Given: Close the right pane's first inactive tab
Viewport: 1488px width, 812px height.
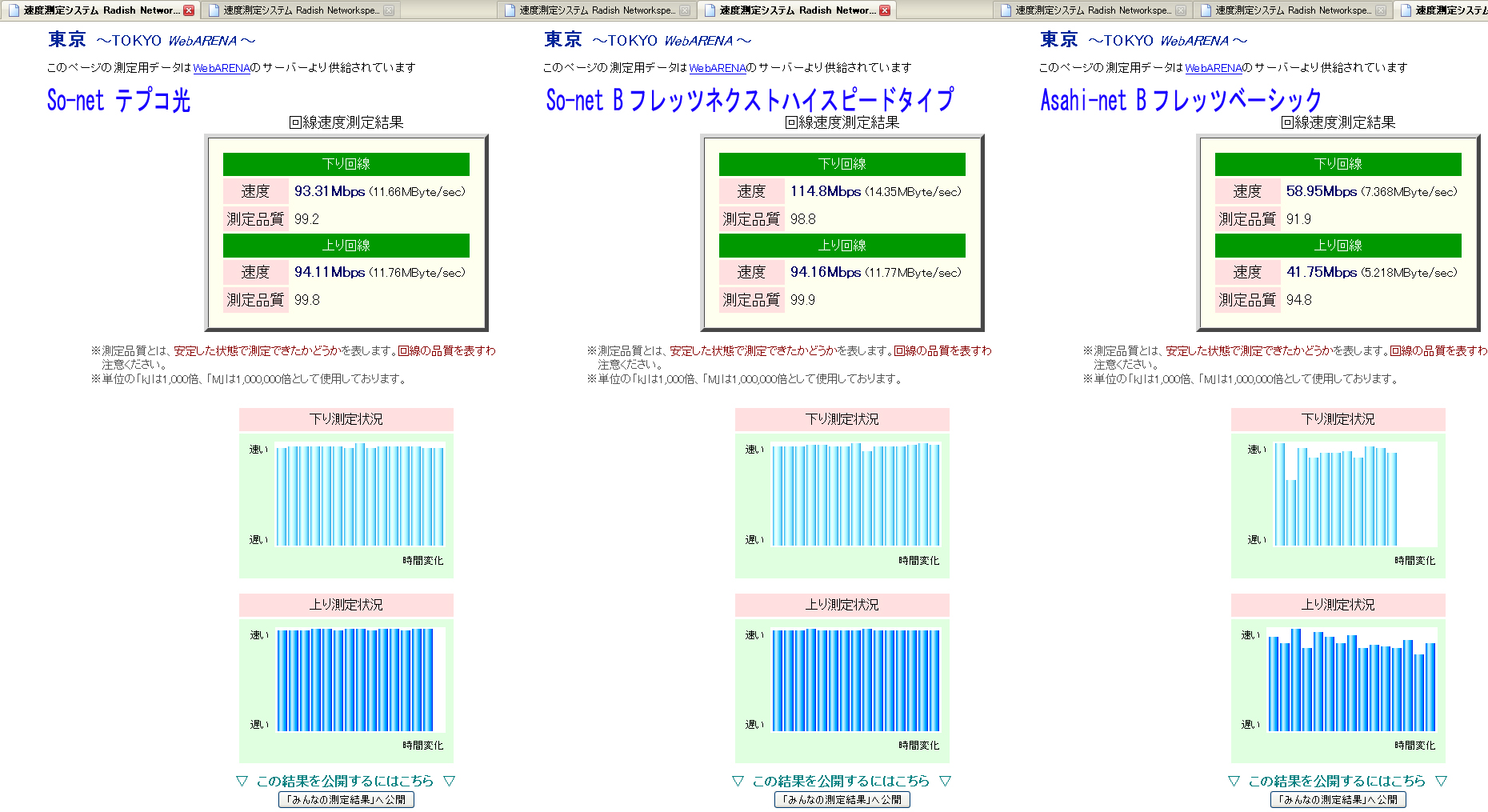Looking at the screenshot, I should point(1181,10).
